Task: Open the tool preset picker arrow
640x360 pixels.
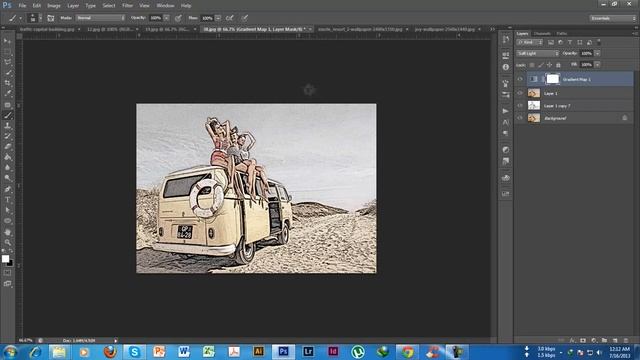Action: [21, 18]
